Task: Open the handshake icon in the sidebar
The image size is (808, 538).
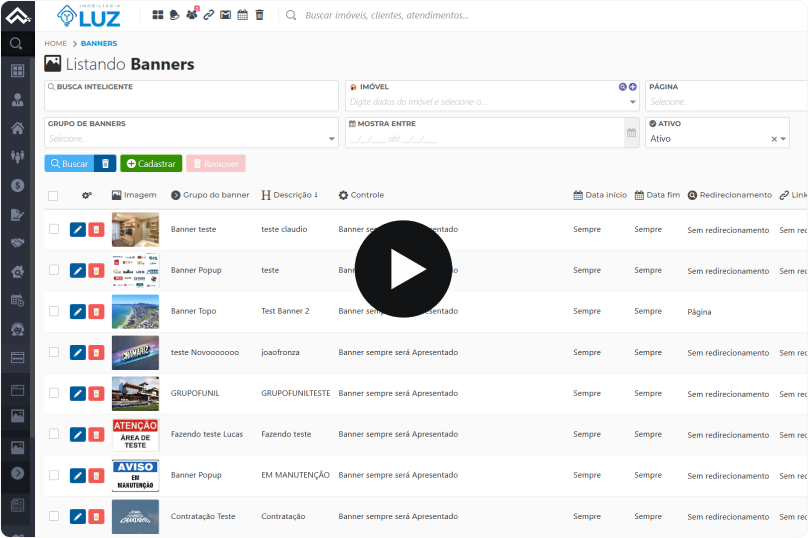Action: (x=17, y=243)
